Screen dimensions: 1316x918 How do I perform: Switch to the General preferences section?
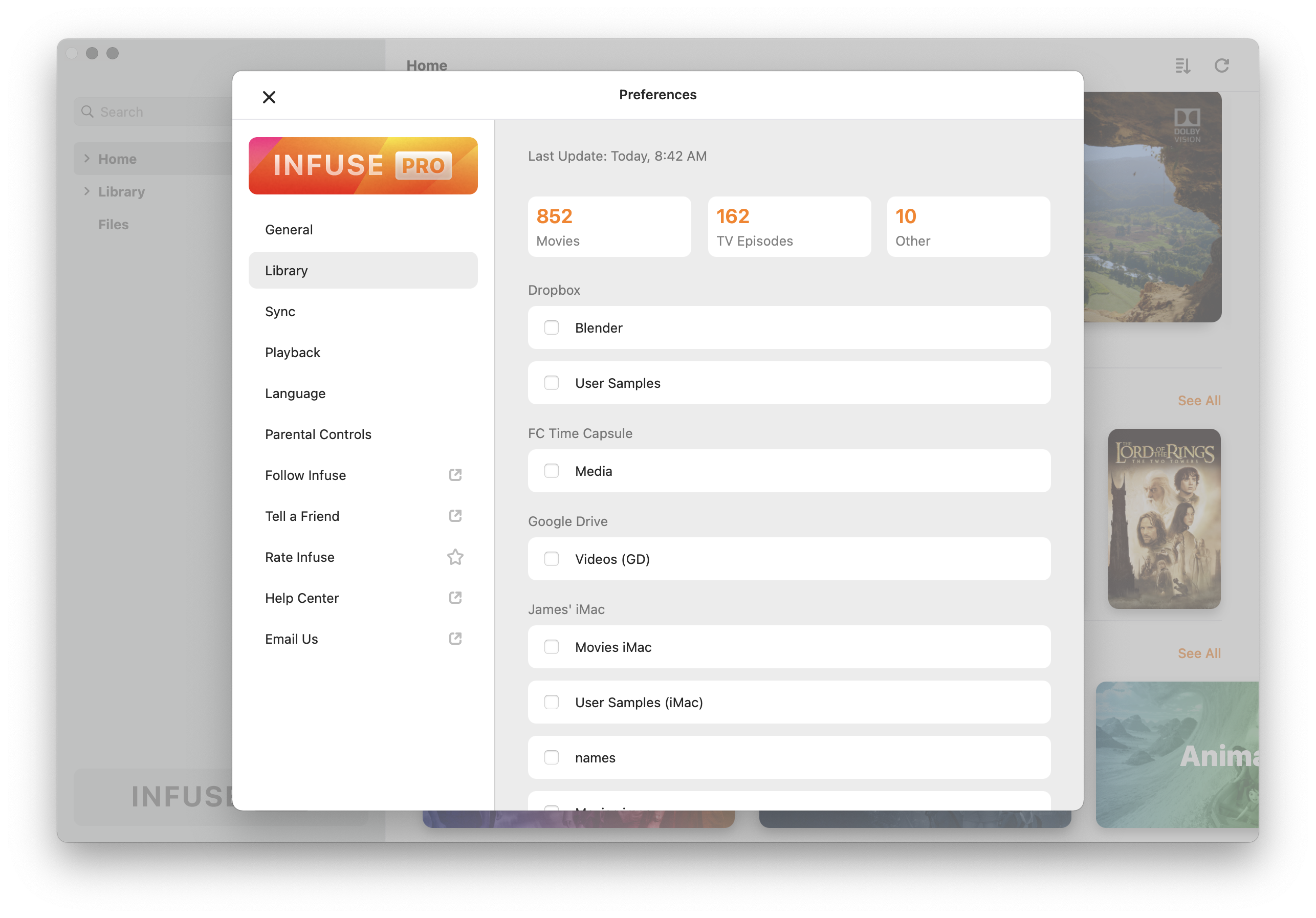pyautogui.click(x=289, y=229)
